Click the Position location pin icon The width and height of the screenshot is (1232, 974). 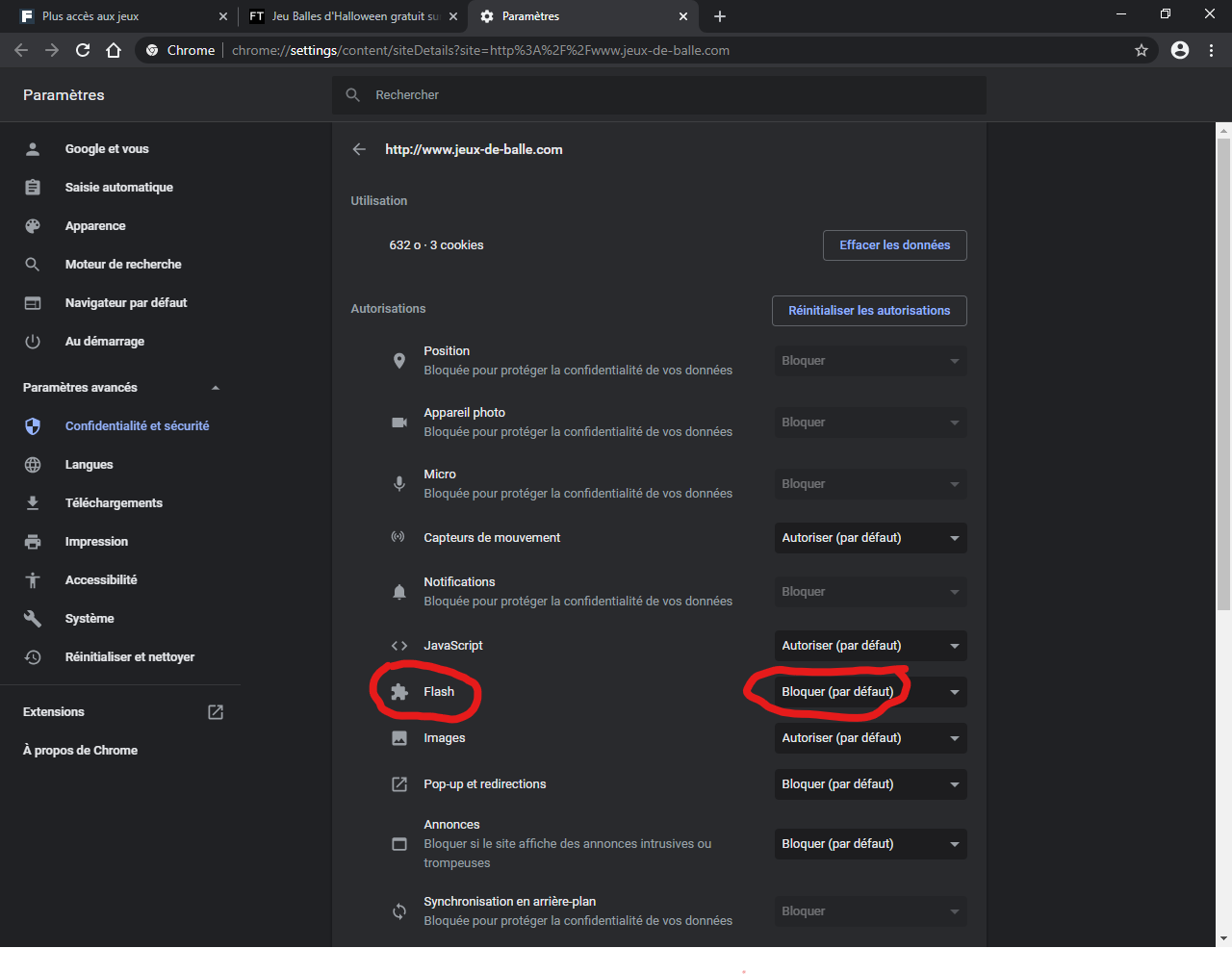[399, 361]
